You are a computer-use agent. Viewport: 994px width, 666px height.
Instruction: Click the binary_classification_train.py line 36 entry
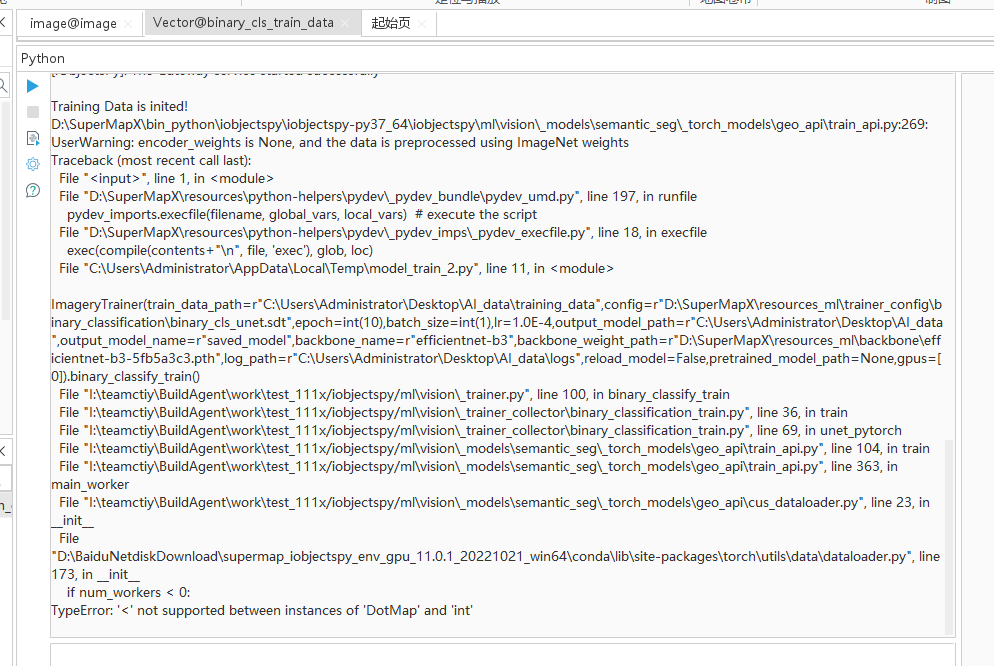453,413
